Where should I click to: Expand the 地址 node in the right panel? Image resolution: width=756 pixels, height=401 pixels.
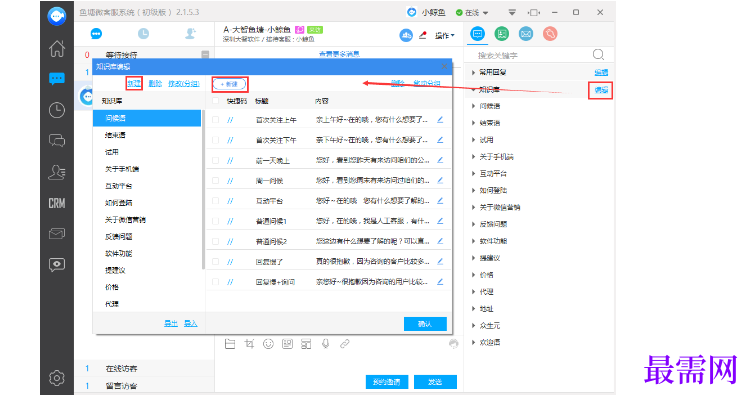[x=473, y=308]
